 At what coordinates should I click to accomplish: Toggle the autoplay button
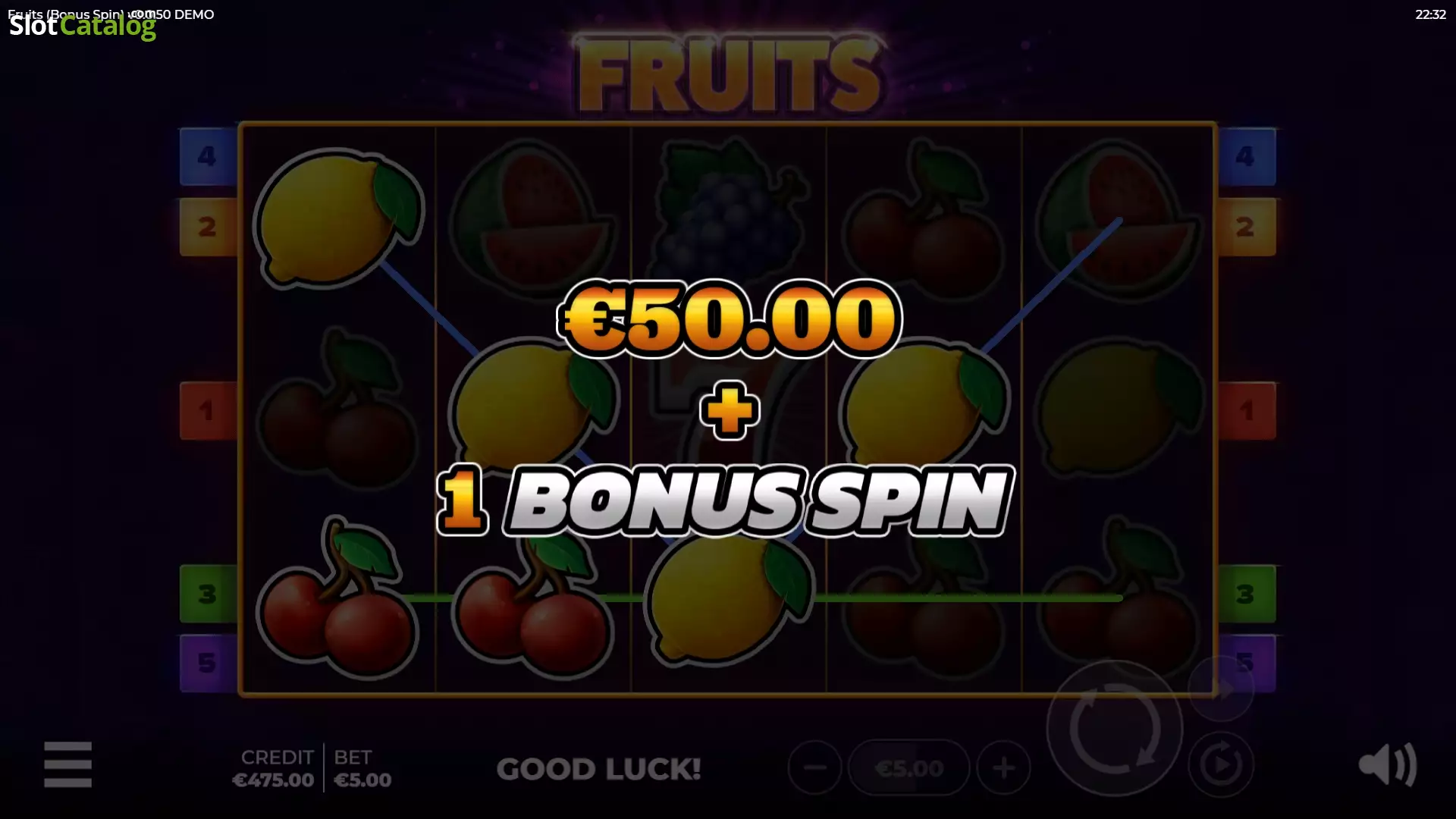pos(1220,764)
